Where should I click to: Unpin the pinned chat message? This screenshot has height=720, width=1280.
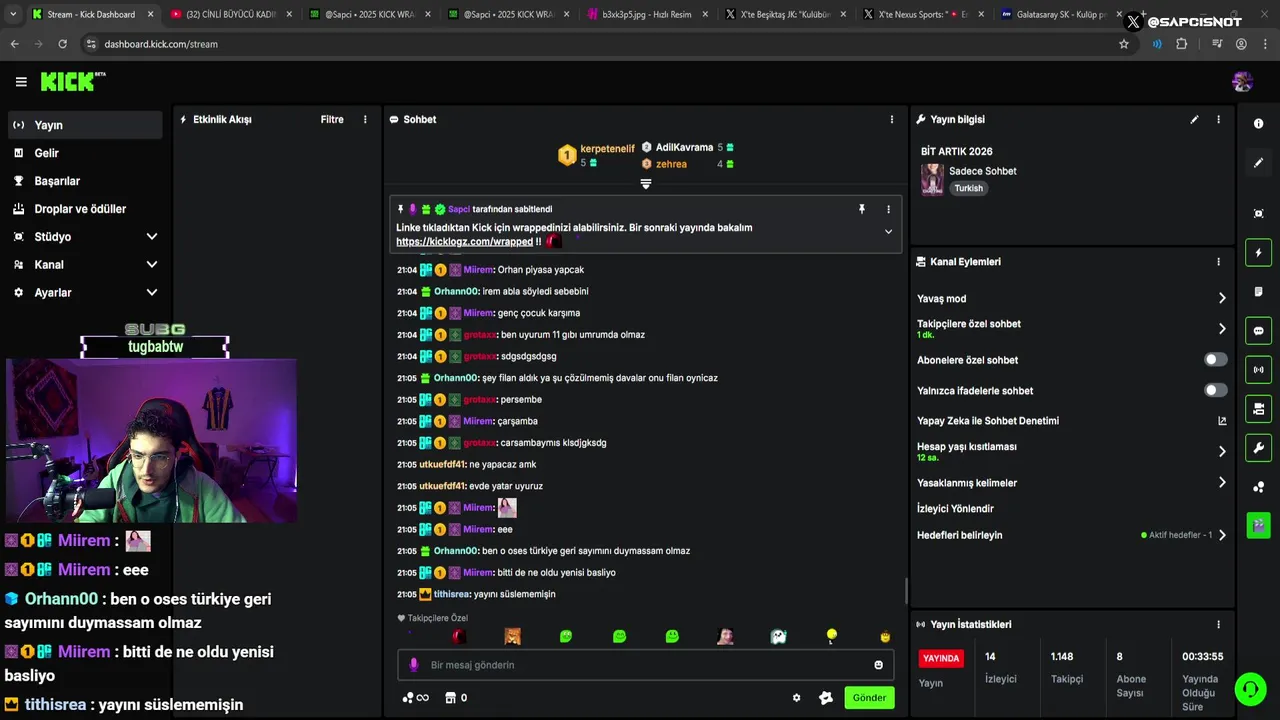coord(861,209)
